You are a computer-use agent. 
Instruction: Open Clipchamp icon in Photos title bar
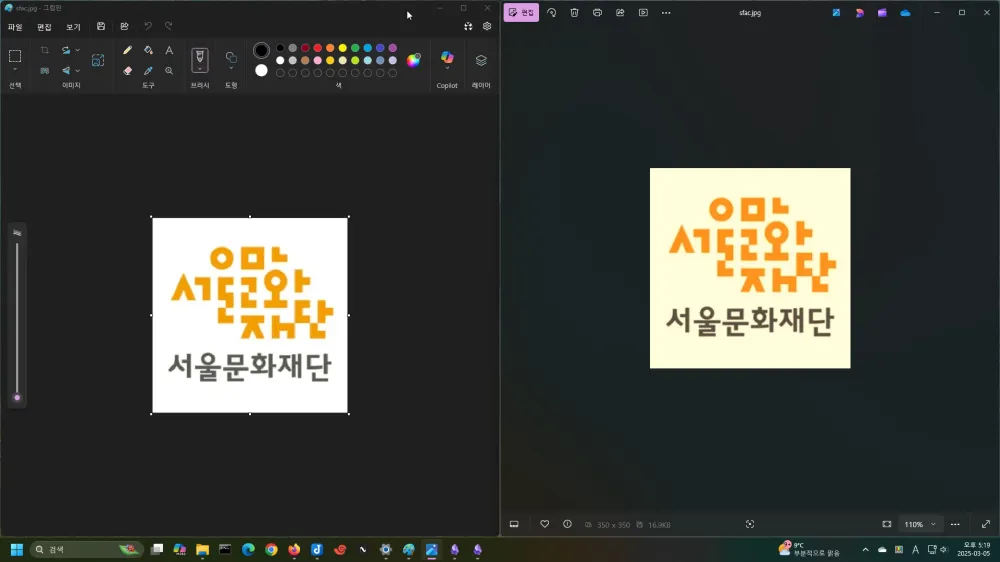point(882,13)
